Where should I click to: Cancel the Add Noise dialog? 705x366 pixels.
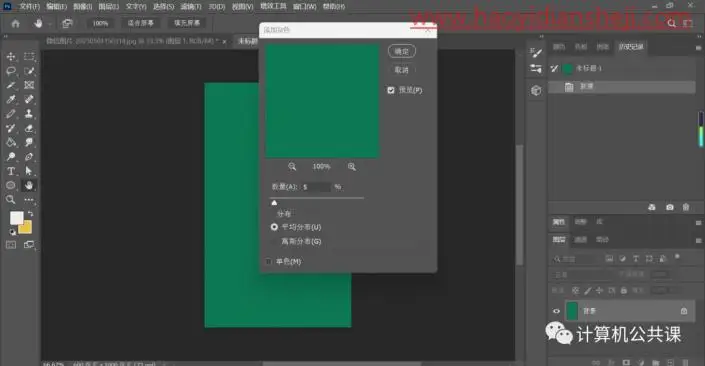[x=402, y=70]
